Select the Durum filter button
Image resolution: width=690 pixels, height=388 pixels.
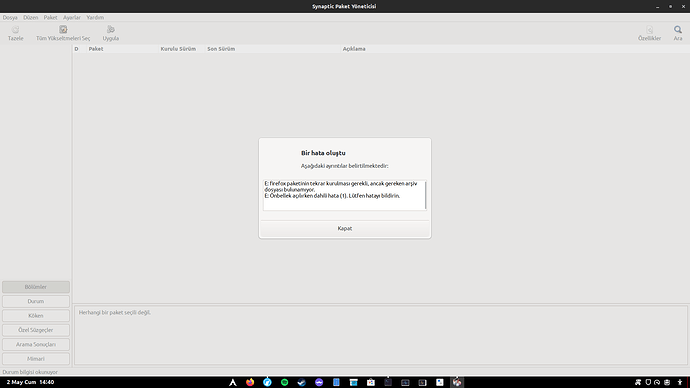coord(36,301)
